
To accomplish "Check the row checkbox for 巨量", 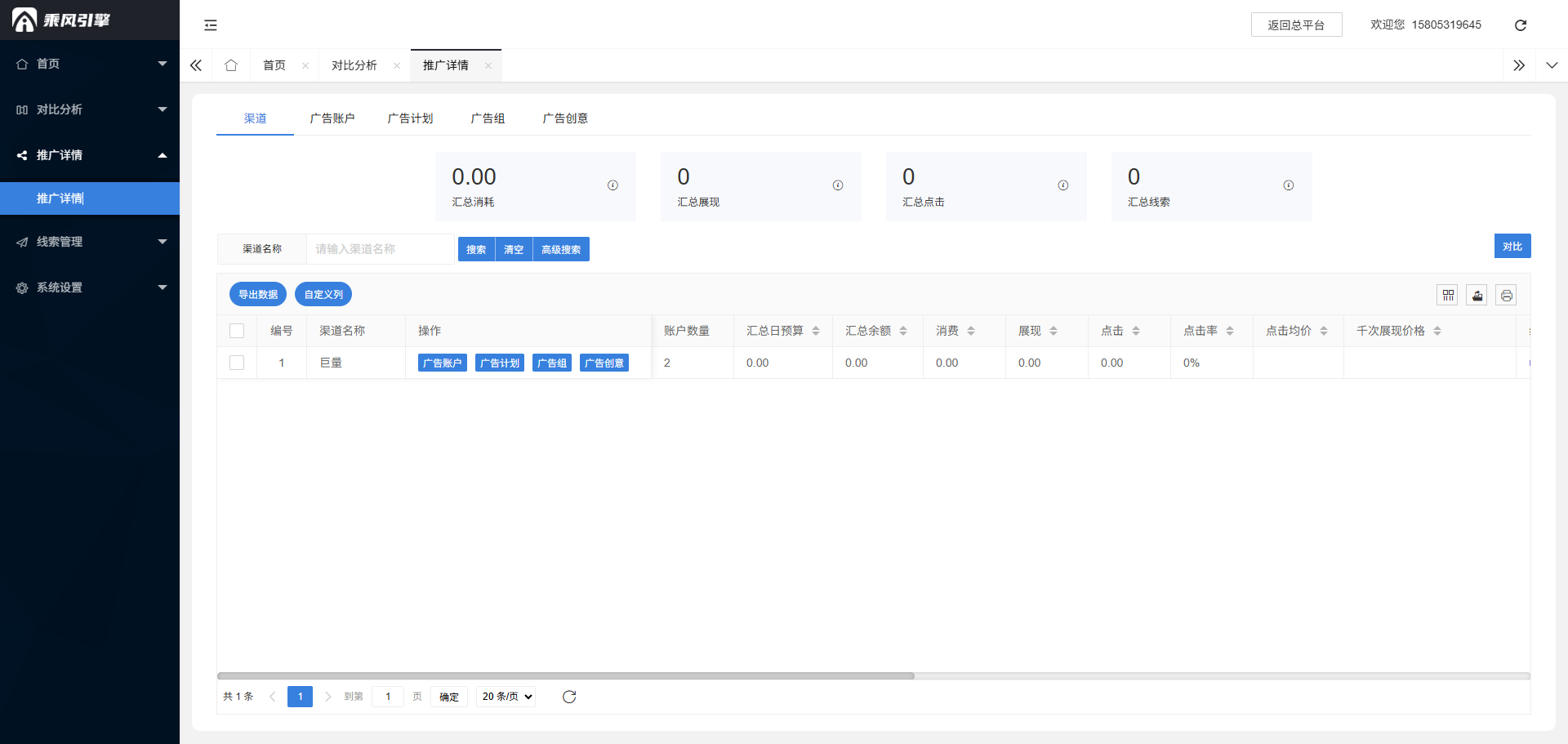I will (x=237, y=363).
